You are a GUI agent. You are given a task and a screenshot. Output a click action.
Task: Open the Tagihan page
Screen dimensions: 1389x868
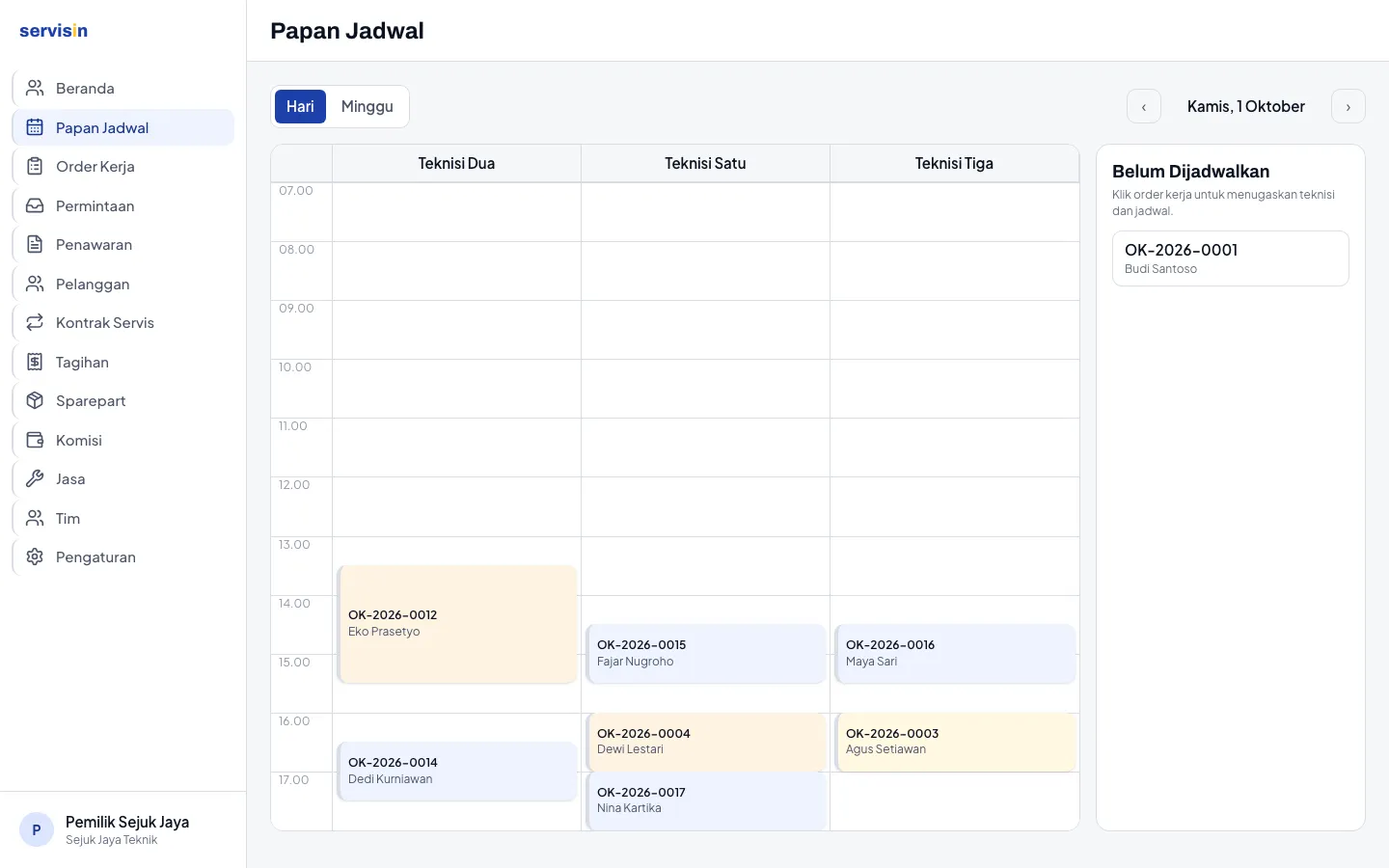tap(123, 362)
